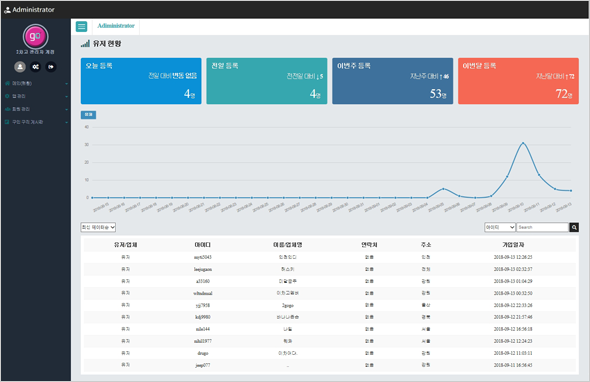Expand the first sidebar menu with home icon
Image resolution: width=590 pixels, height=382 pixels.
pyautogui.click(x=36, y=83)
